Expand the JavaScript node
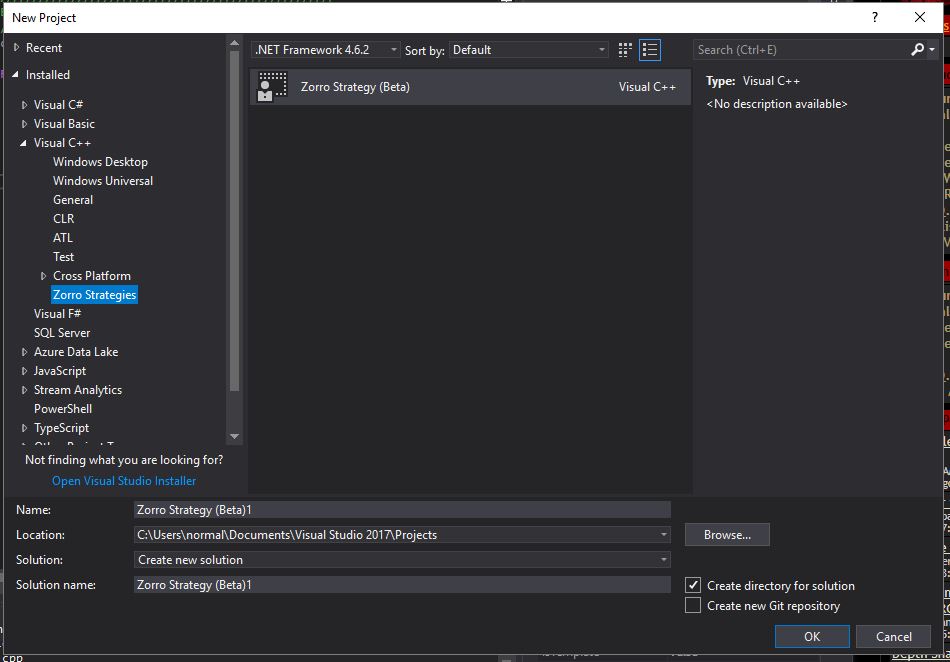950x662 pixels. tap(24, 371)
